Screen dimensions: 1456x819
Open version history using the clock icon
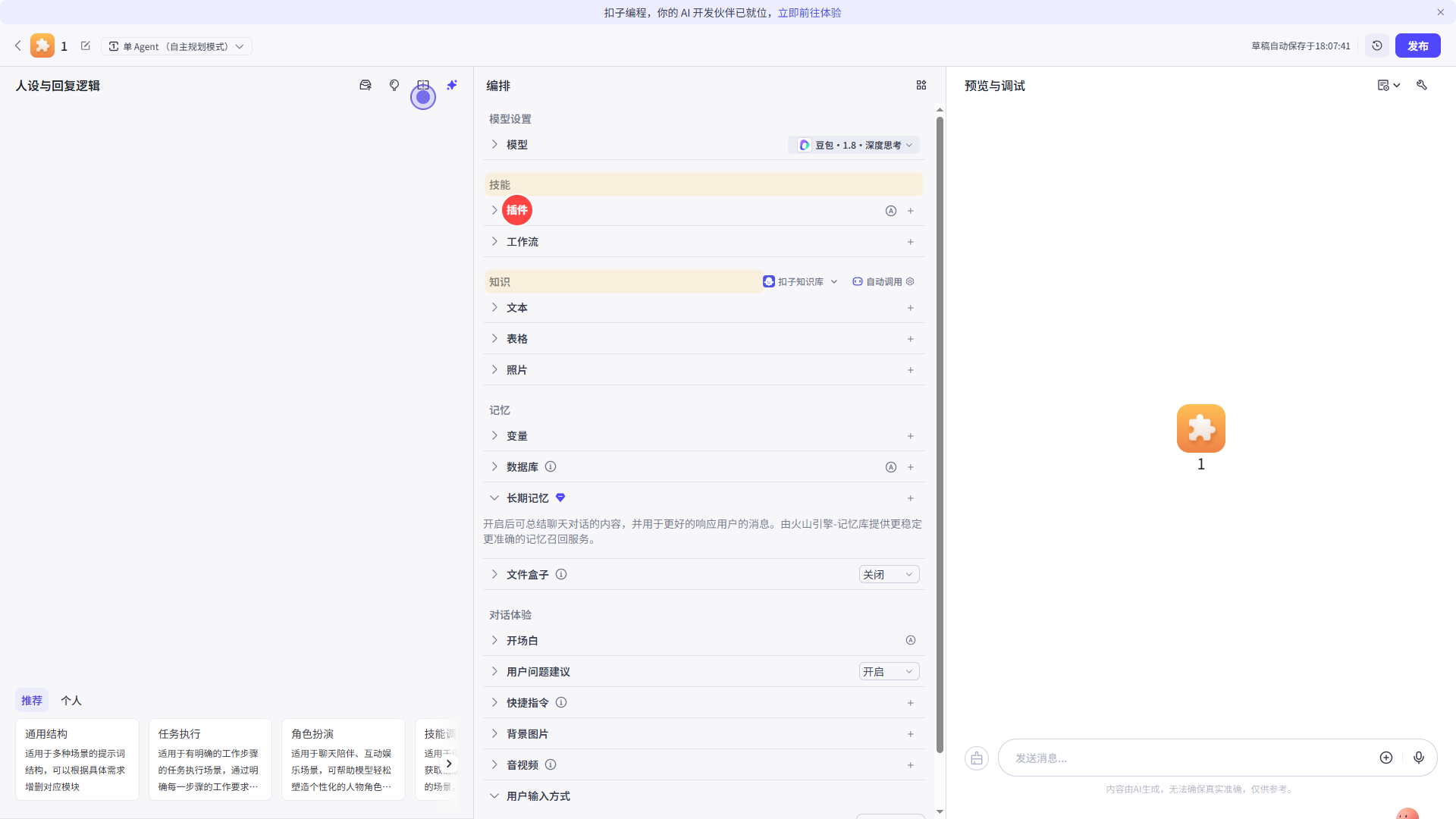click(1377, 45)
